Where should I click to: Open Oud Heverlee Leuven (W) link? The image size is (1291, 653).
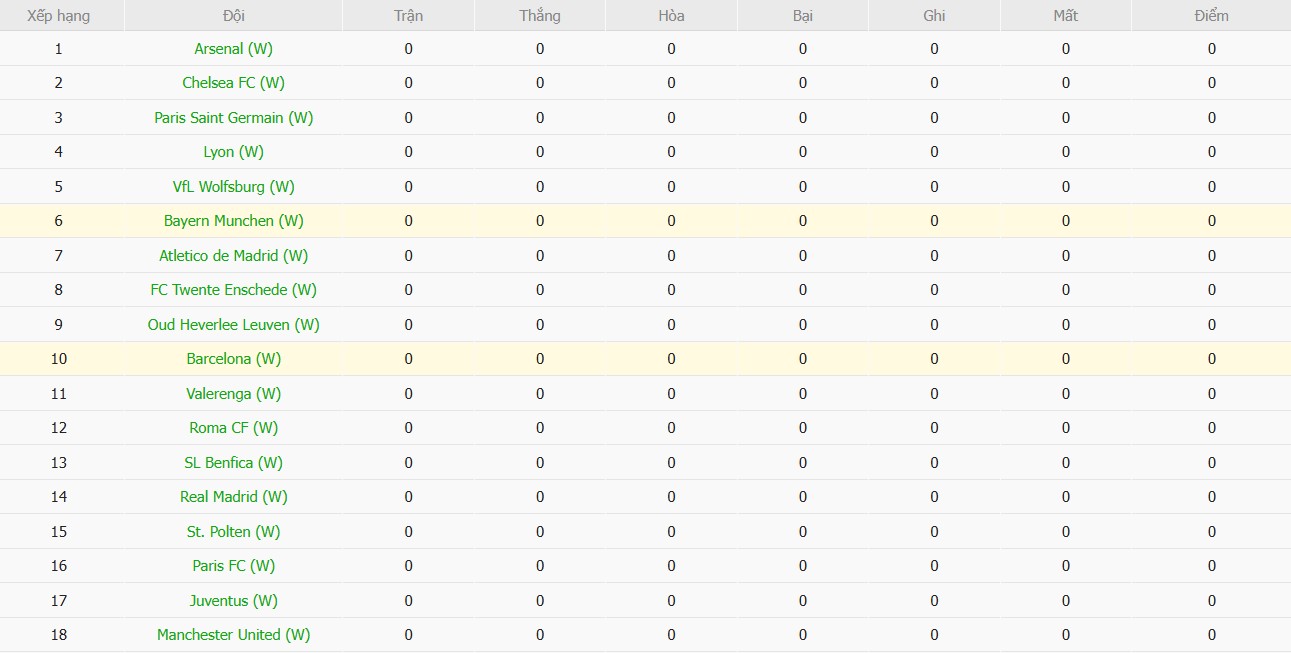[233, 324]
